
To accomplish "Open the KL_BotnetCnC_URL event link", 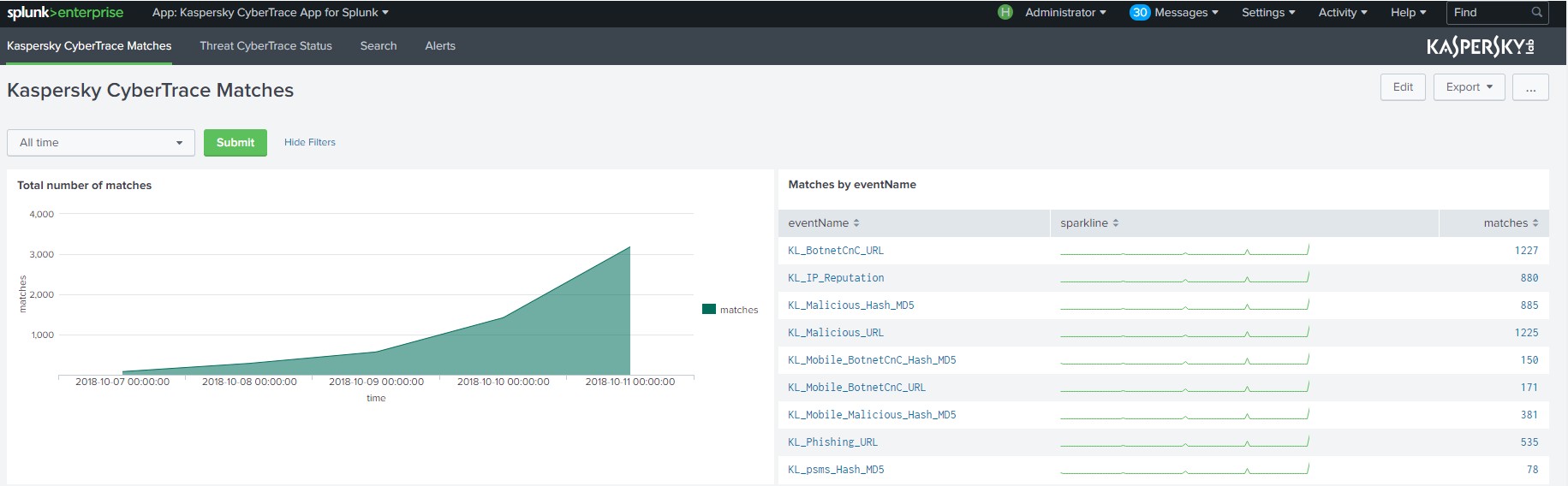I will tap(836, 251).
